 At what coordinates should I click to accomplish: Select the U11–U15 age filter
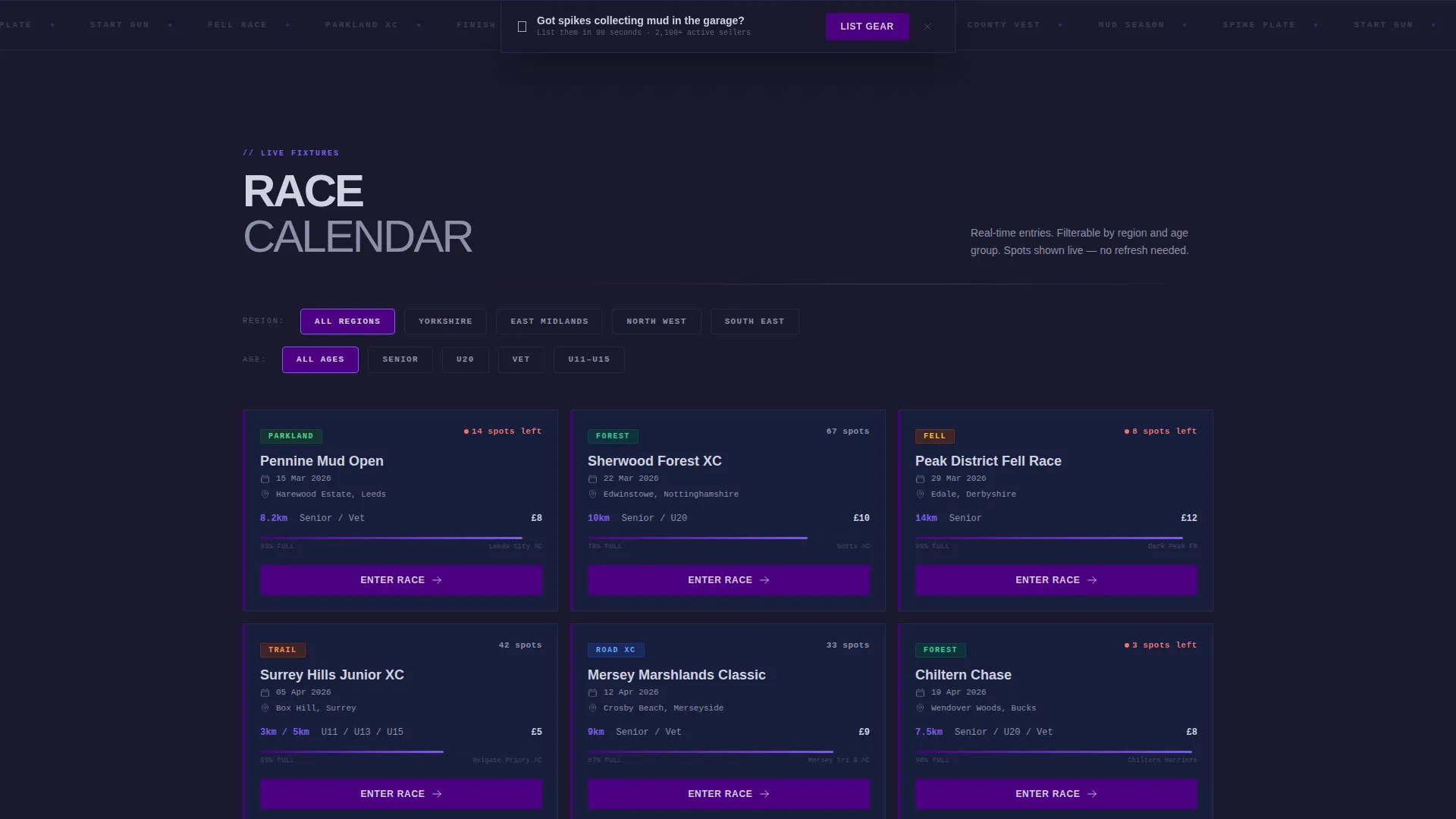[x=588, y=359]
